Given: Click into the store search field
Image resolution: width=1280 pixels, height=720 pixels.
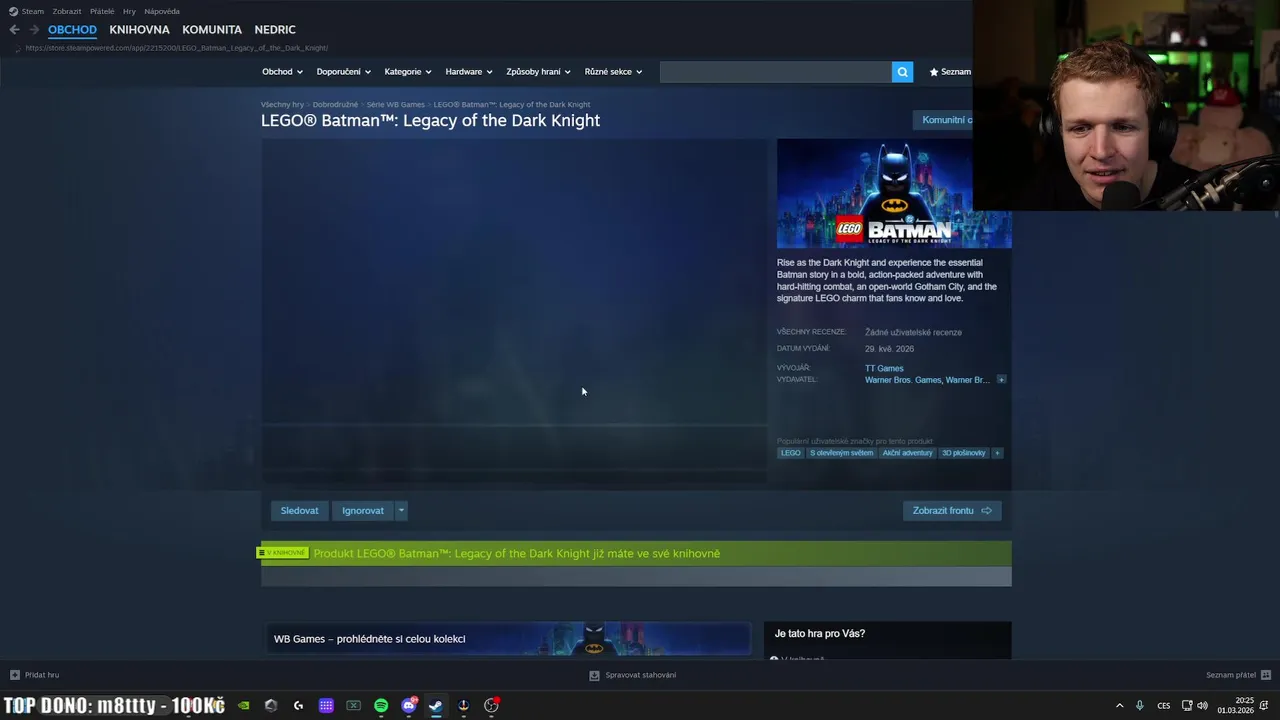Looking at the screenshot, I should point(775,72).
